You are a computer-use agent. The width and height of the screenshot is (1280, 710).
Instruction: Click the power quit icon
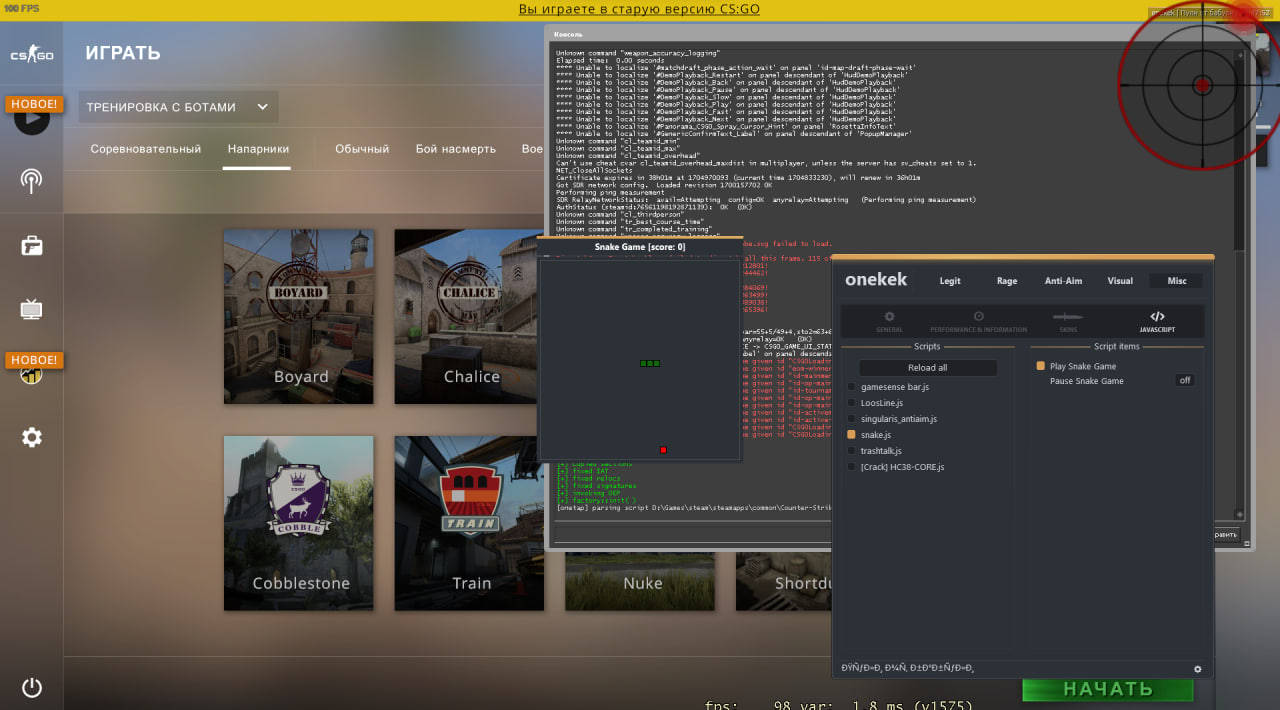(32, 688)
